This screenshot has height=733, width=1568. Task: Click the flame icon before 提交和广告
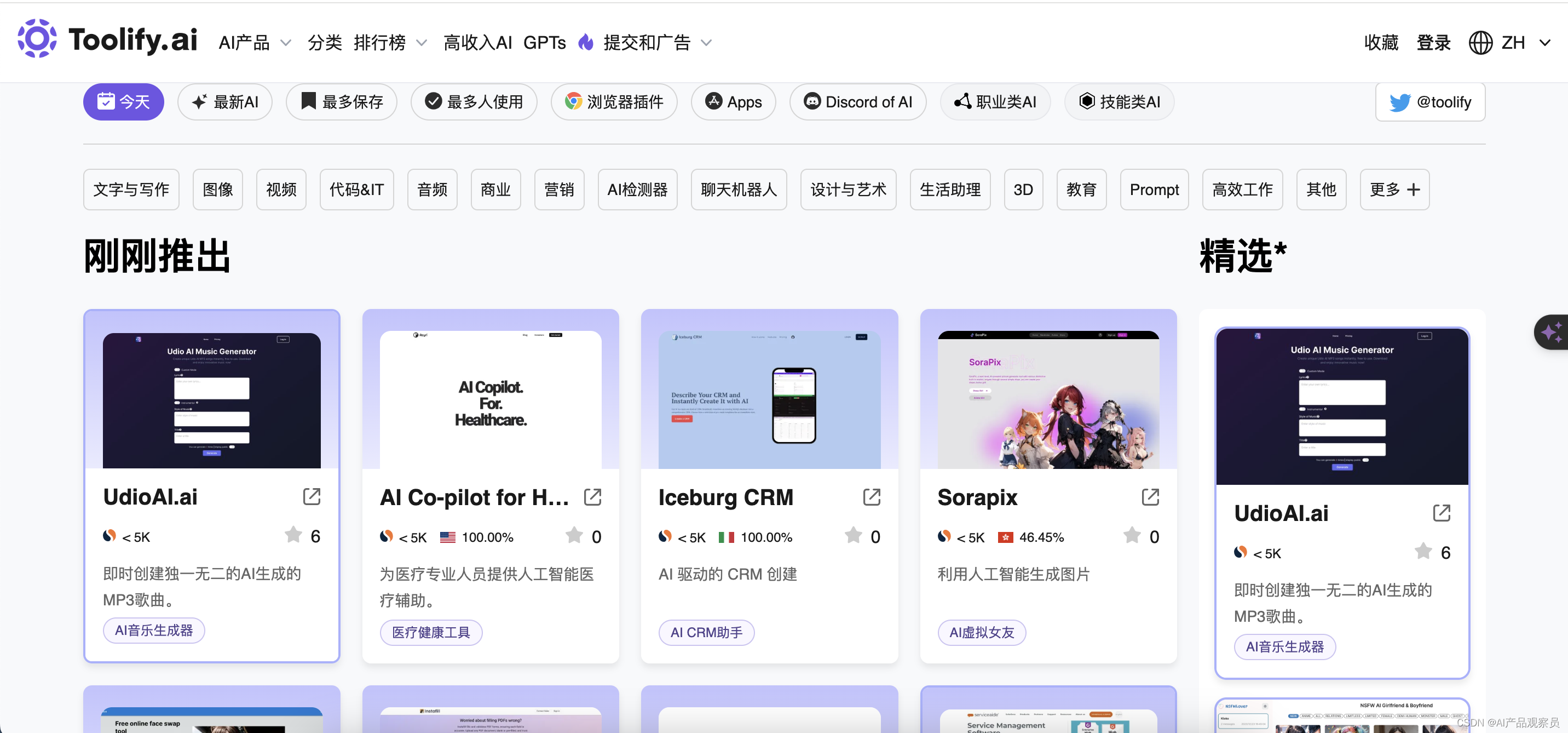click(586, 42)
